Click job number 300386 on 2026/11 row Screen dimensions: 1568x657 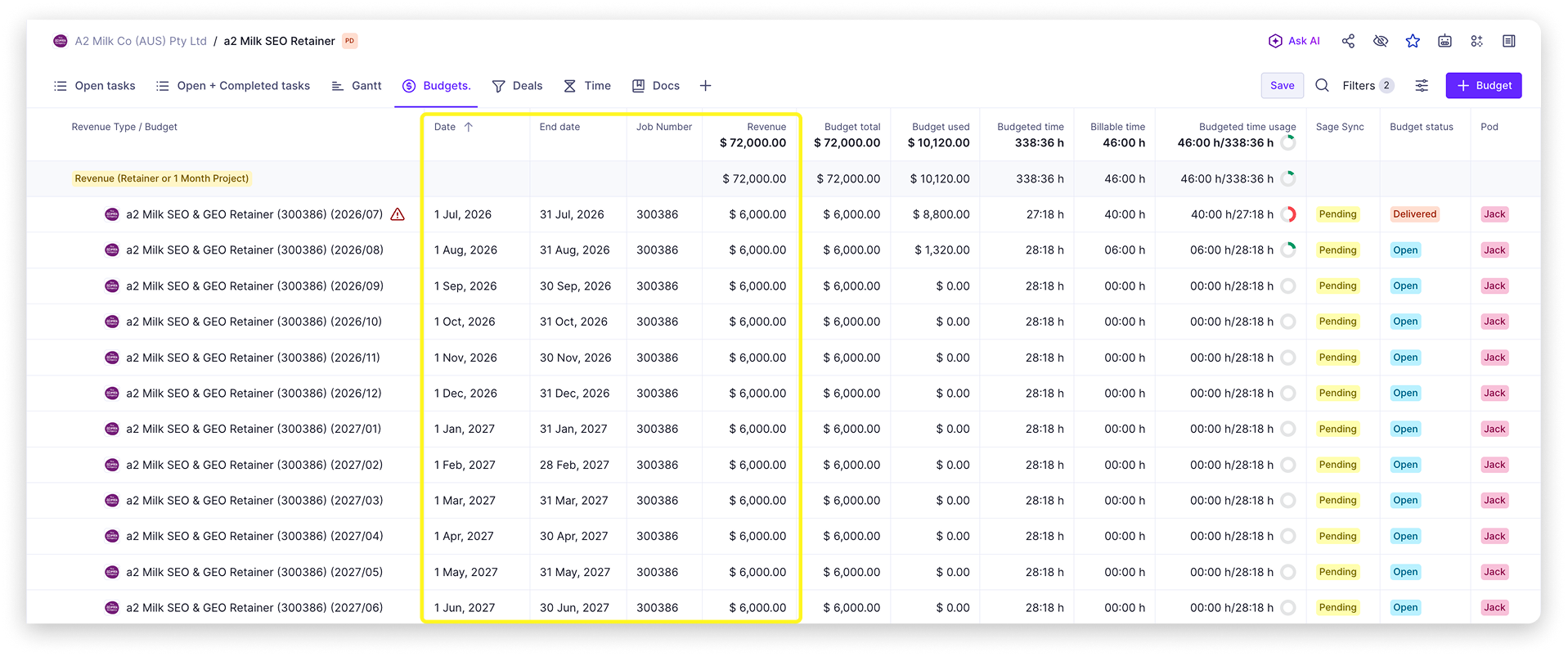point(657,358)
